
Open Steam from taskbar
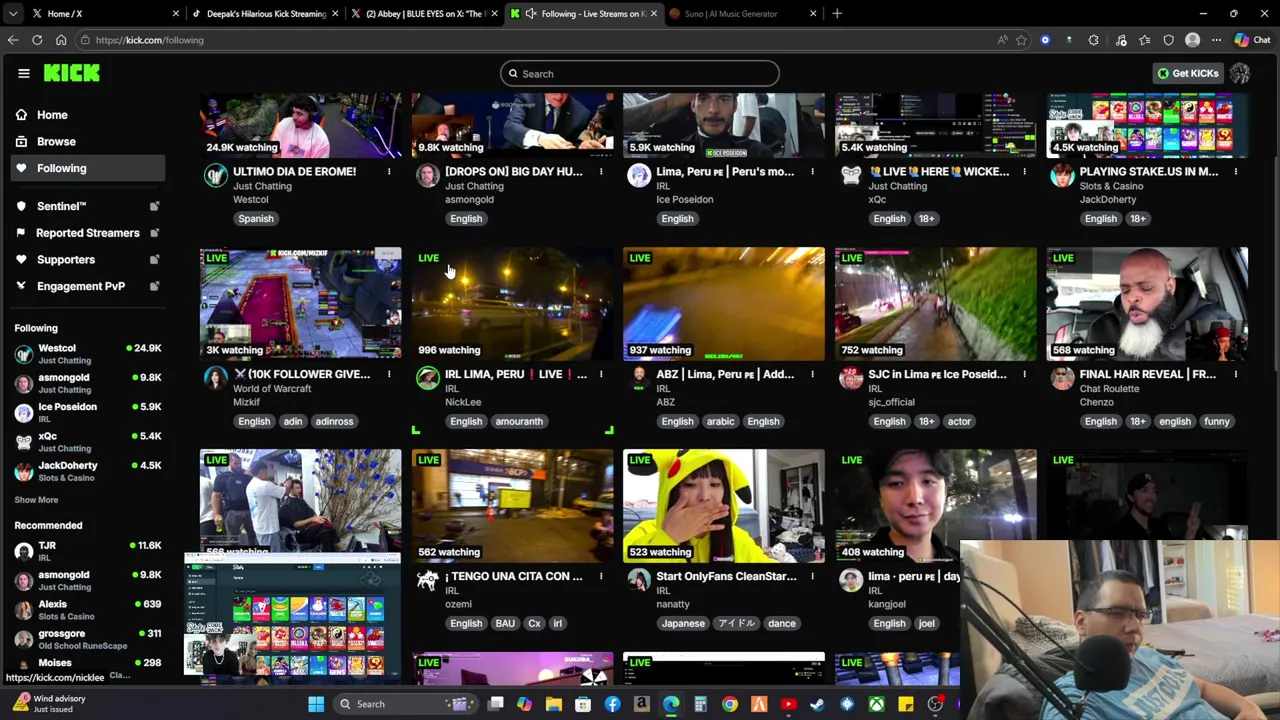click(x=817, y=704)
